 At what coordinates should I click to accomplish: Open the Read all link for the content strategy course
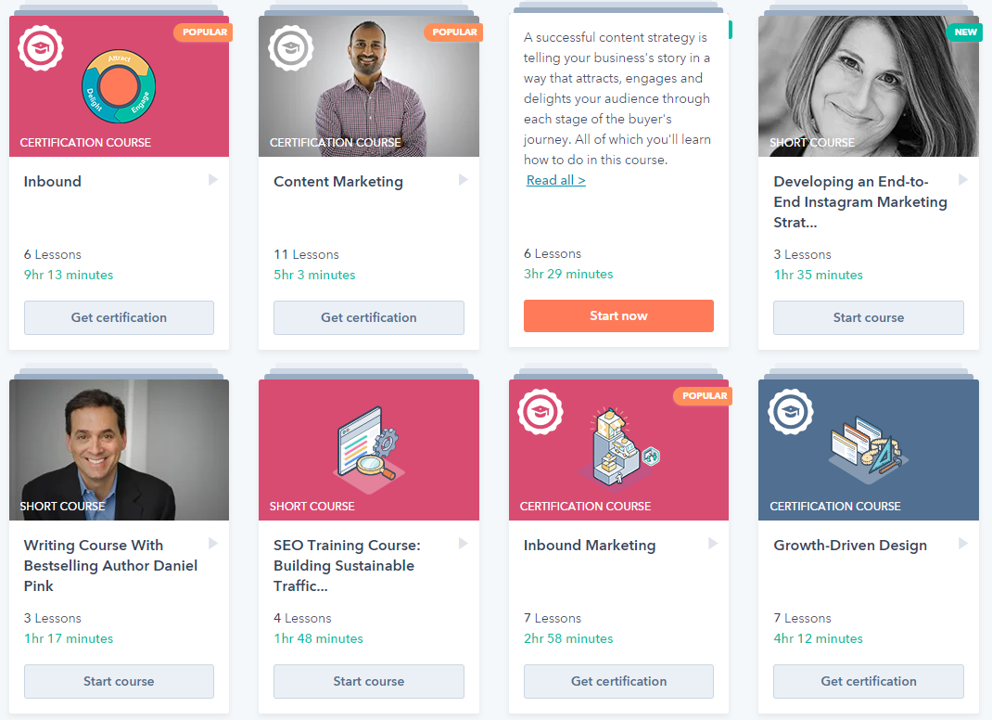click(555, 180)
